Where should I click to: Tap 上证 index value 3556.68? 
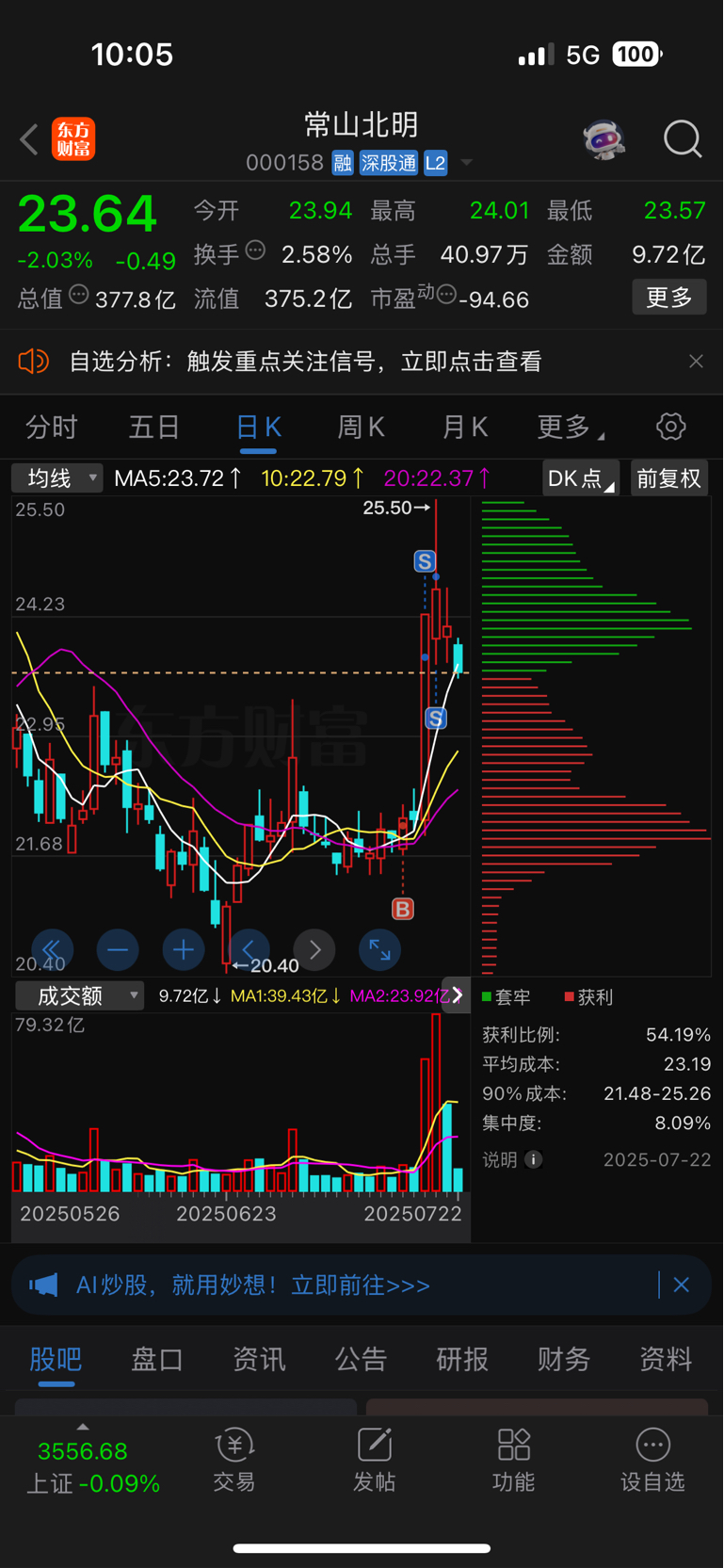(83, 1451)
